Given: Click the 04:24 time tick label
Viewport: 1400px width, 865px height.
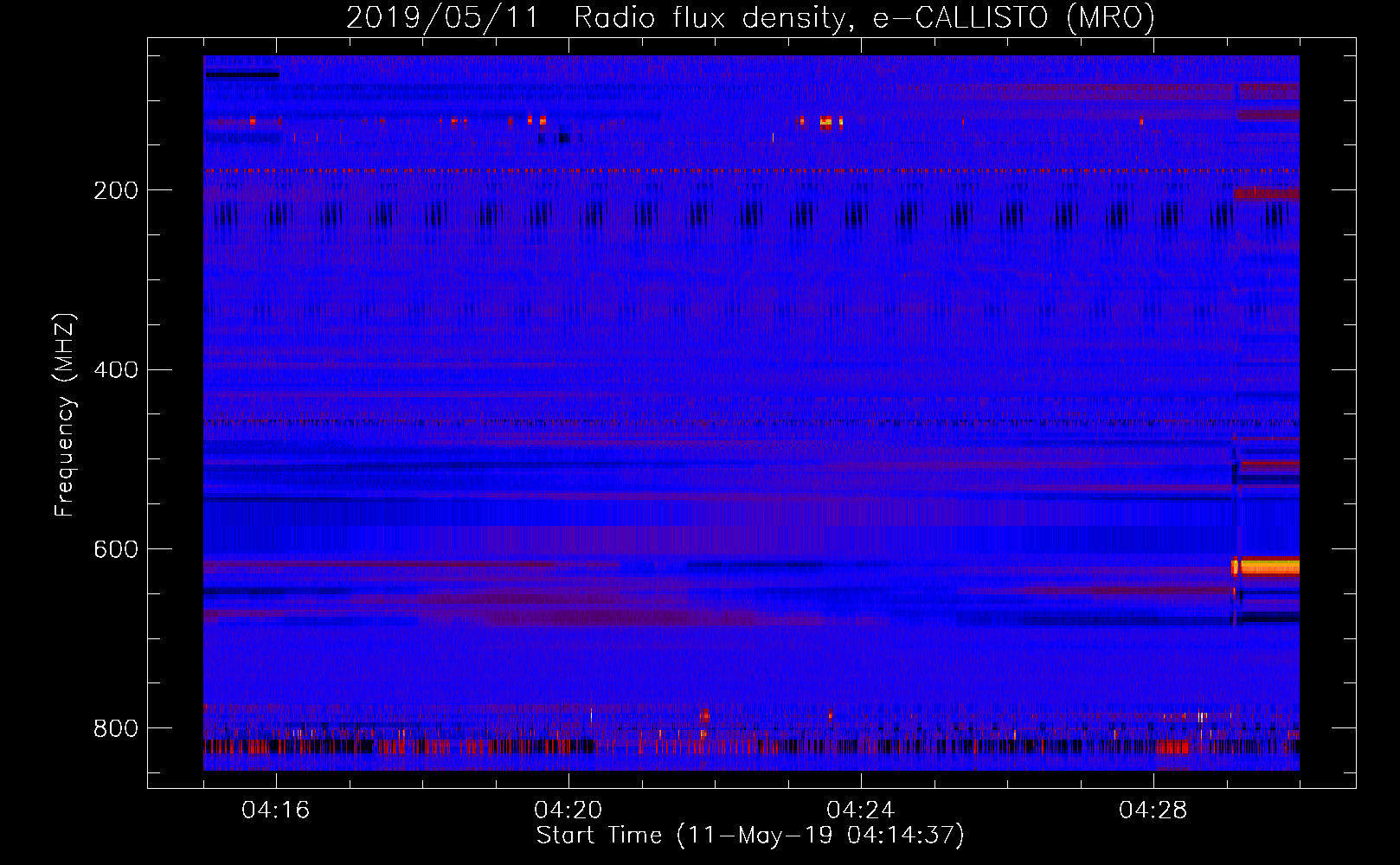Looking at the screenshot, I should 861,811.
